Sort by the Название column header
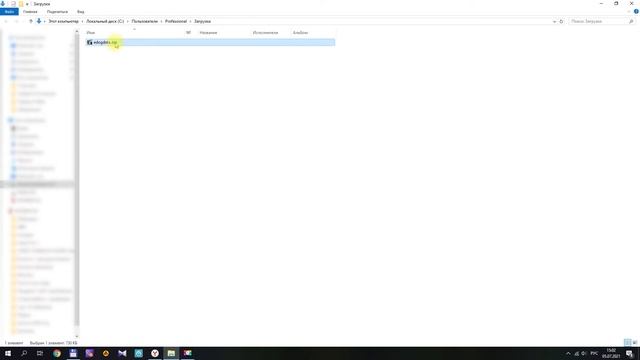Screen dimensions: 640x360 [x=208, y=33]
